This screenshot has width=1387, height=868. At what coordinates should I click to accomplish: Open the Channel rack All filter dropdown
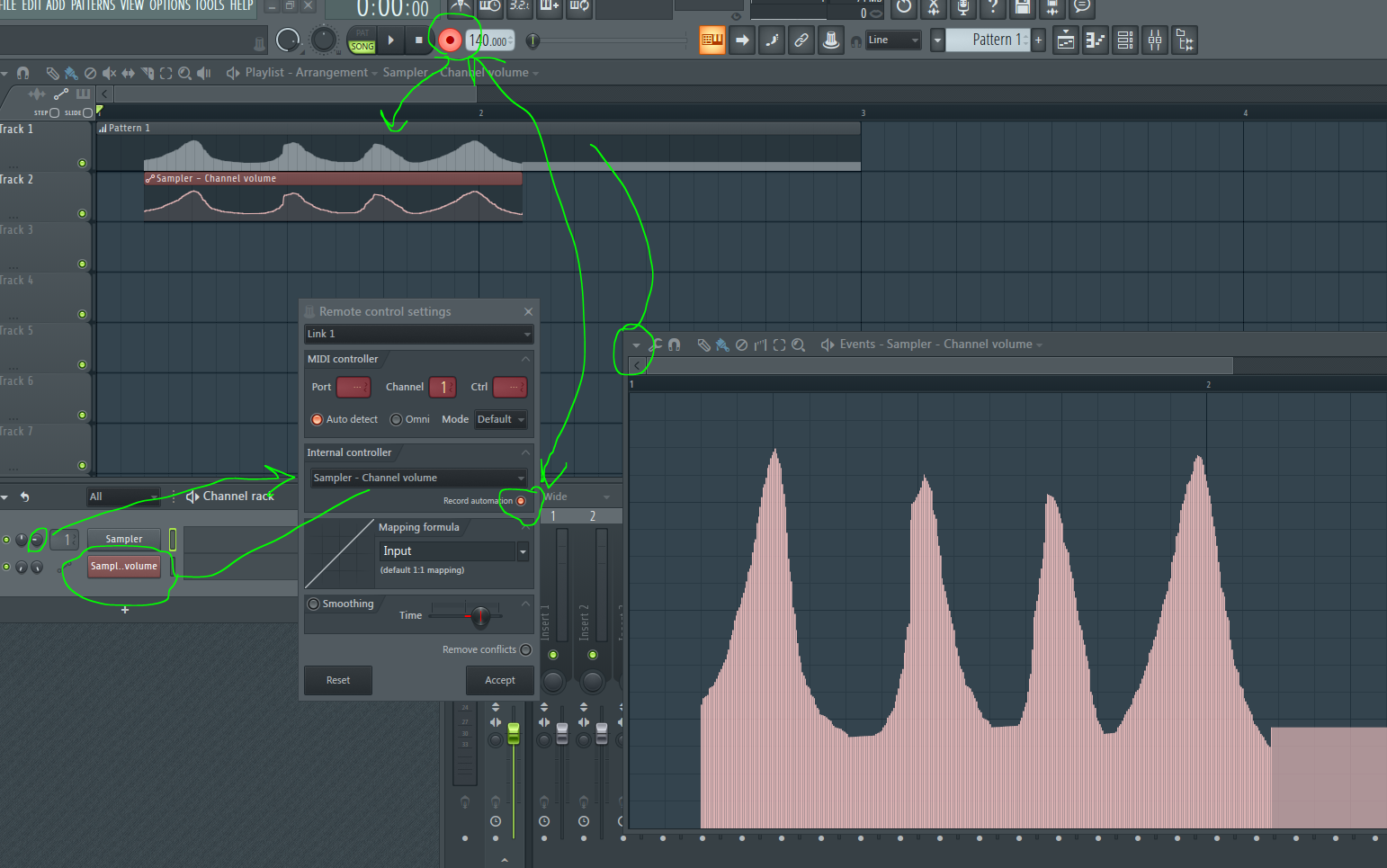click(x=124, y=497)
